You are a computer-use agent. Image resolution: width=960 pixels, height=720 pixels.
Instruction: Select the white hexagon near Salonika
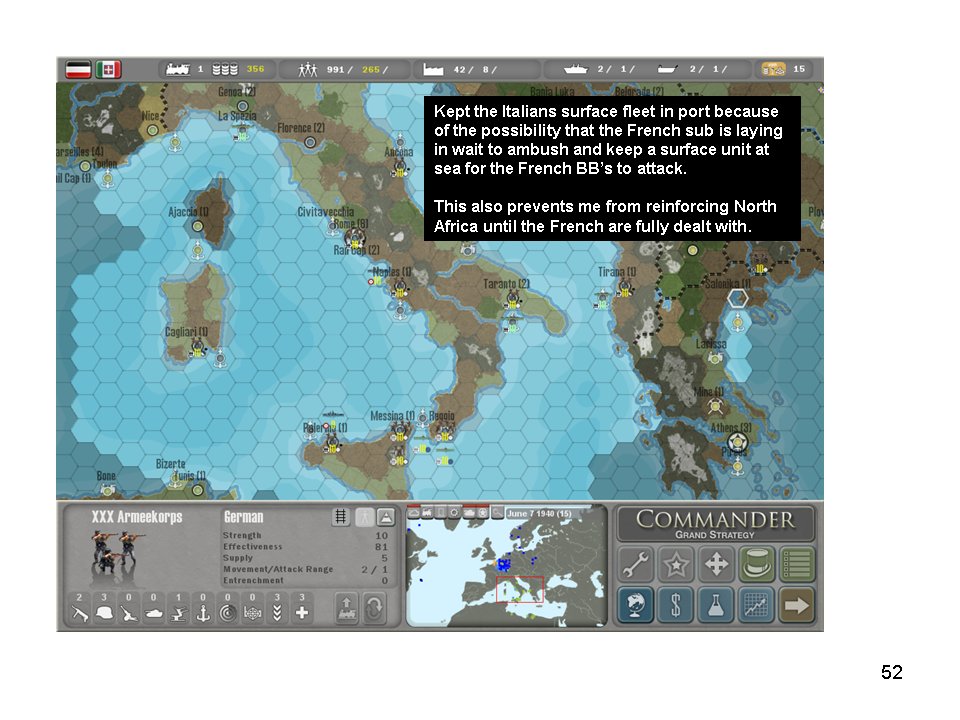(x=738, y=298)
